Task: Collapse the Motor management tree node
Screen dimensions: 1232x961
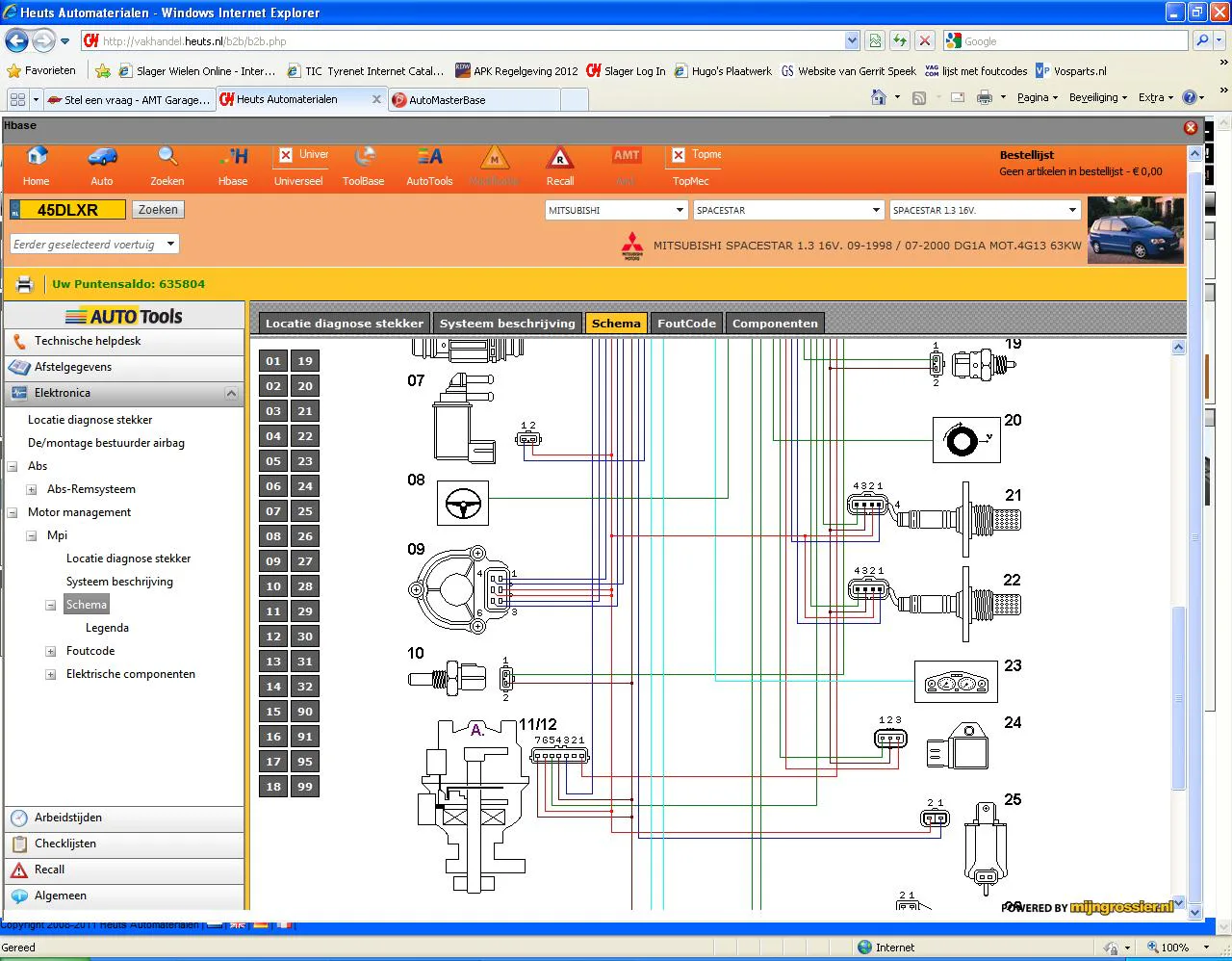Action: point(13,513)
